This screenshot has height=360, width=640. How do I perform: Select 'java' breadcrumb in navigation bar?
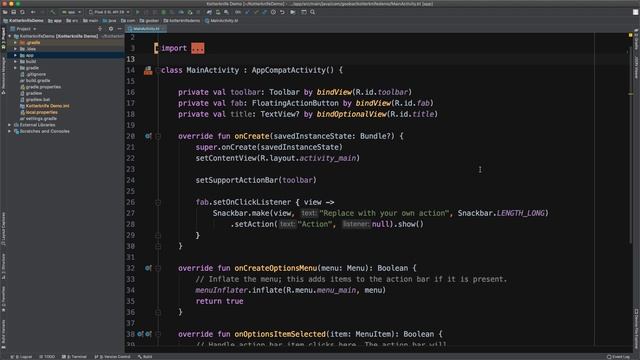pyautogui.click(x=109, y=20)
